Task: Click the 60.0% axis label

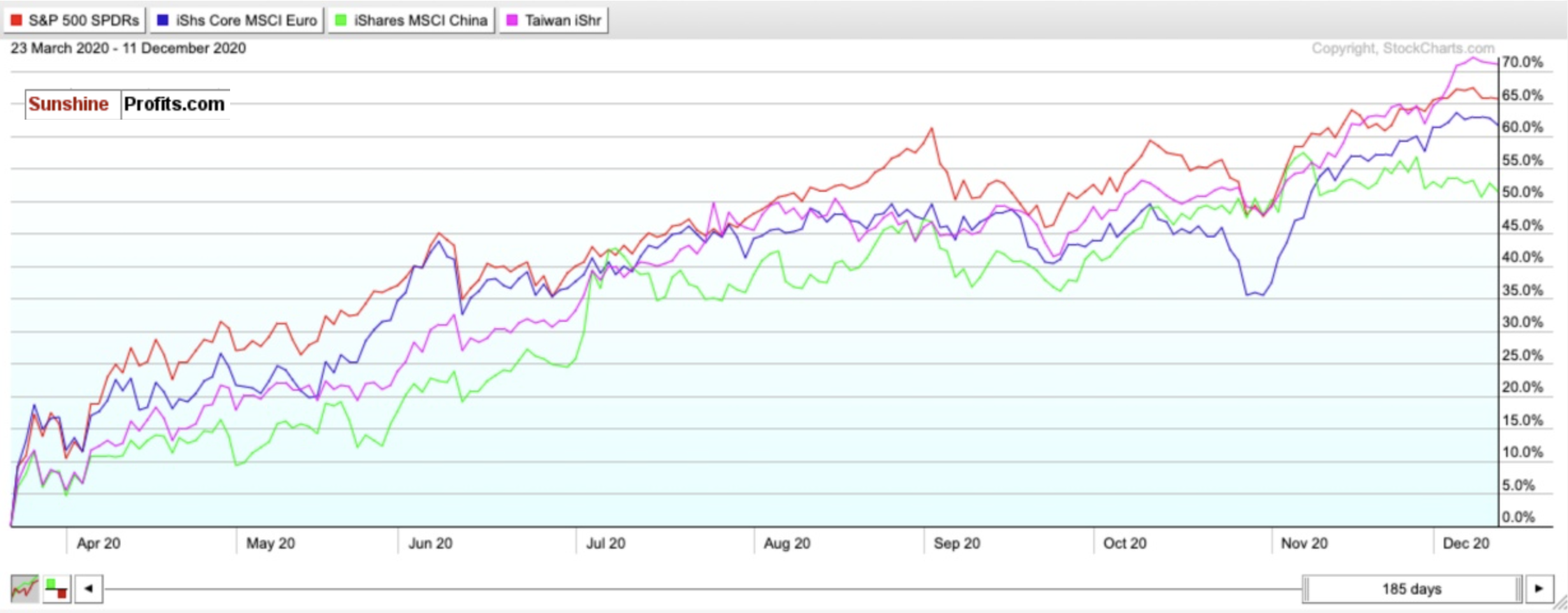Action: 1522,127
